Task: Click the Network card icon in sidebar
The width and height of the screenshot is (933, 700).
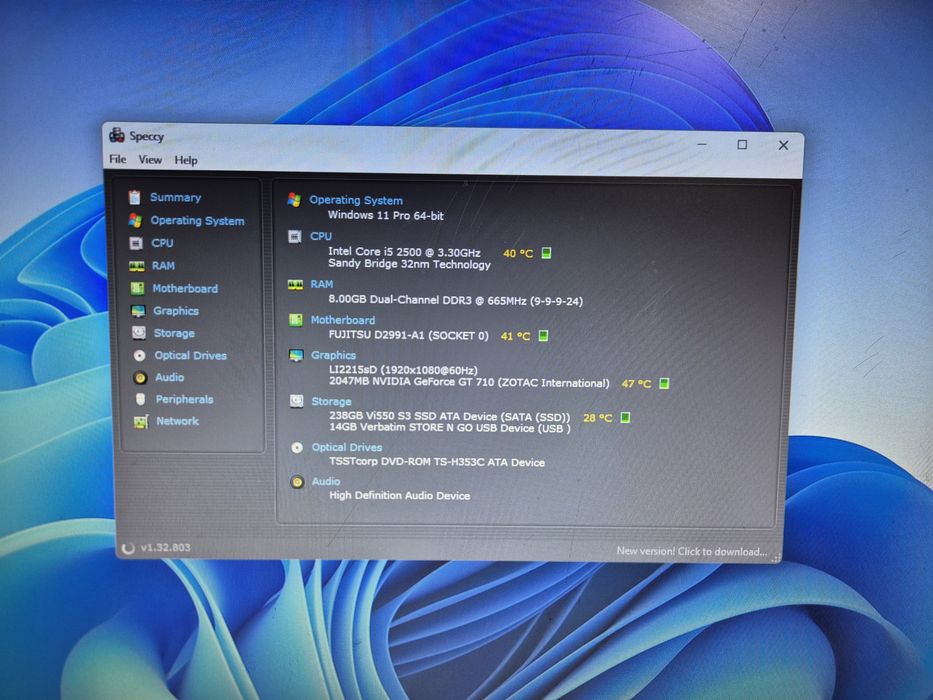Action: 141,421
